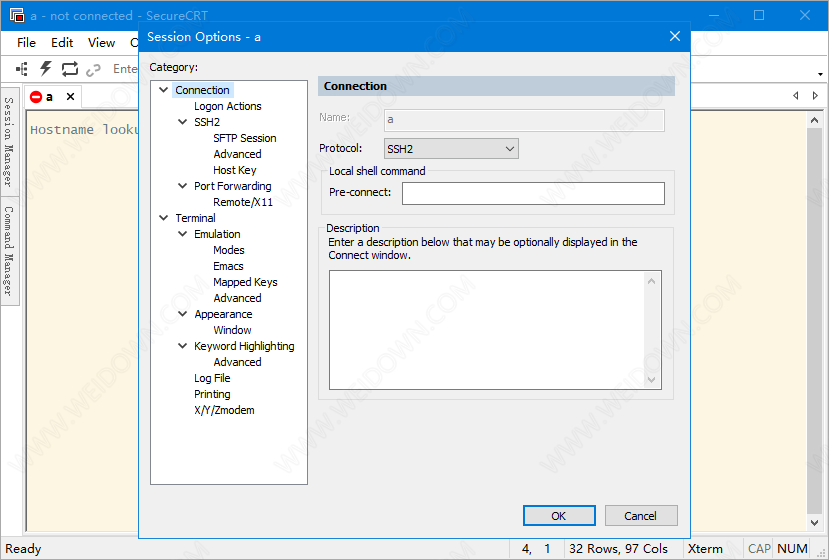
Task: Click the 32 Rows, 97 Cols status text
Action: [x=619, y=549]
